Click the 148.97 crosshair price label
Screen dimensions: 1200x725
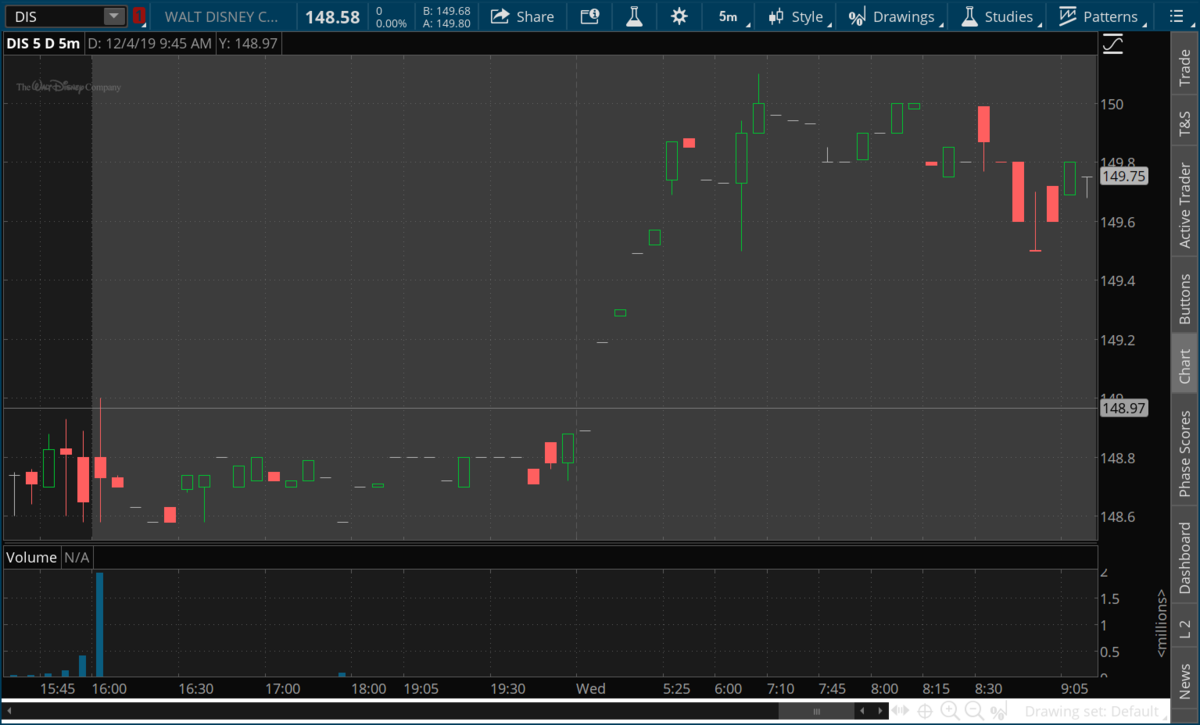pyautogui.click(x=1123, y=408)
